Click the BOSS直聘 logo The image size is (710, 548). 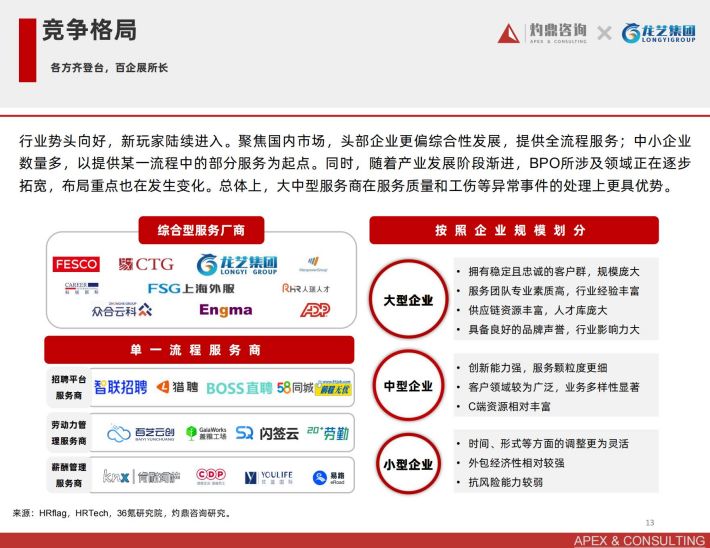(x=239, y=388)
